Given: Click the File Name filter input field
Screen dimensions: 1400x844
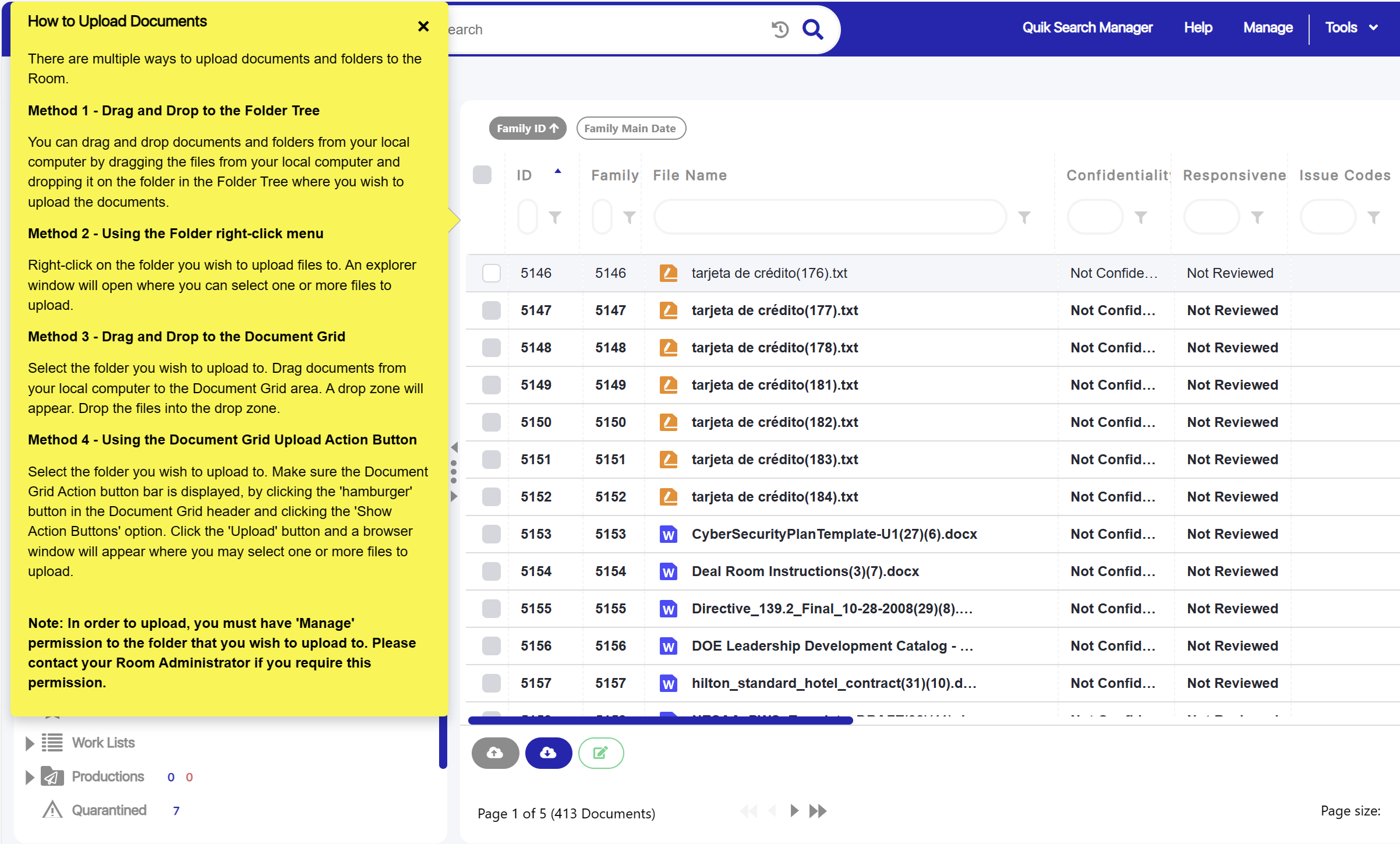Looking at the screenshot, I should (x=830, y=217).
